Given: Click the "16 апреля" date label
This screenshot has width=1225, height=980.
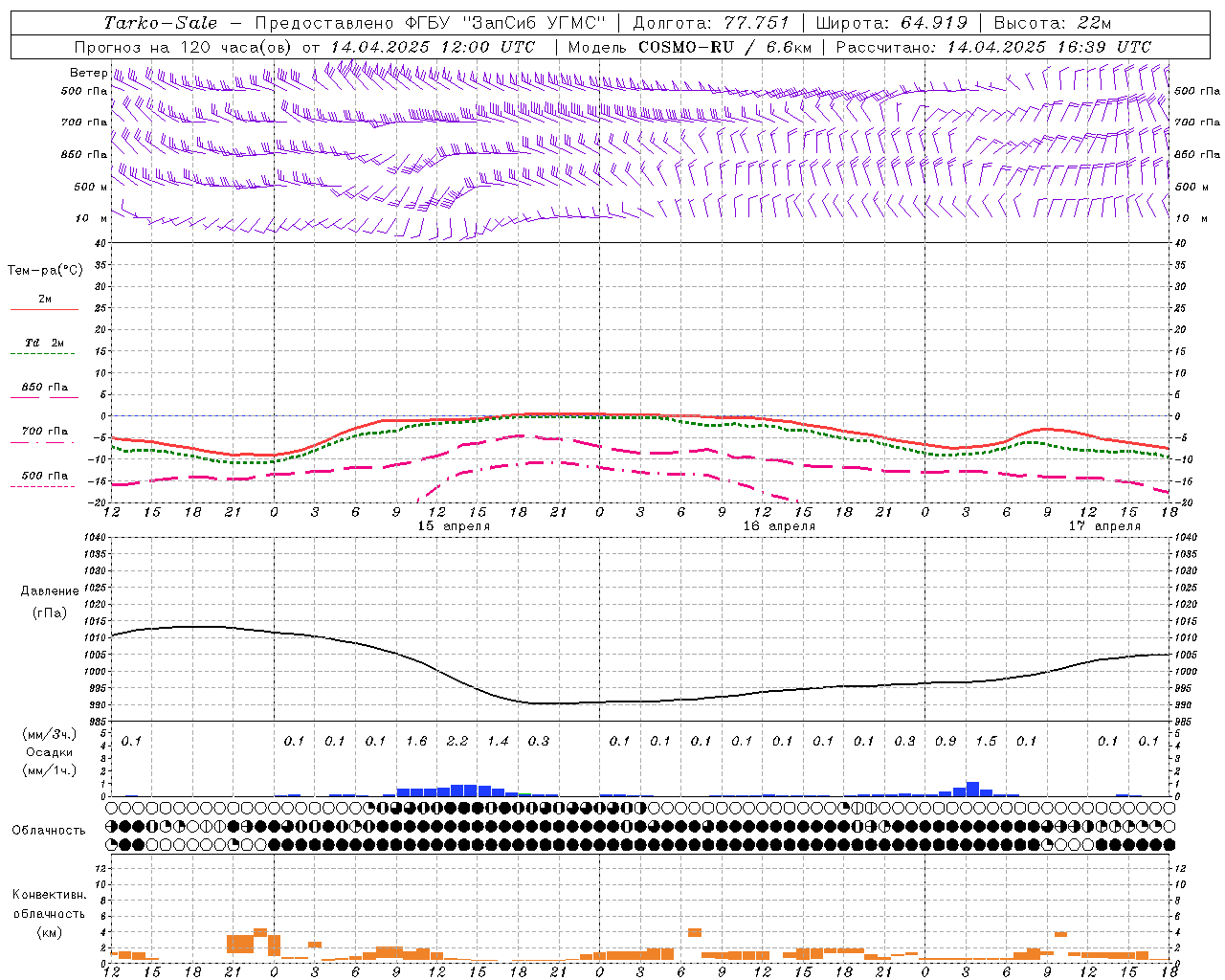Looking at the screenshot, I should click(x=779, y=525).
